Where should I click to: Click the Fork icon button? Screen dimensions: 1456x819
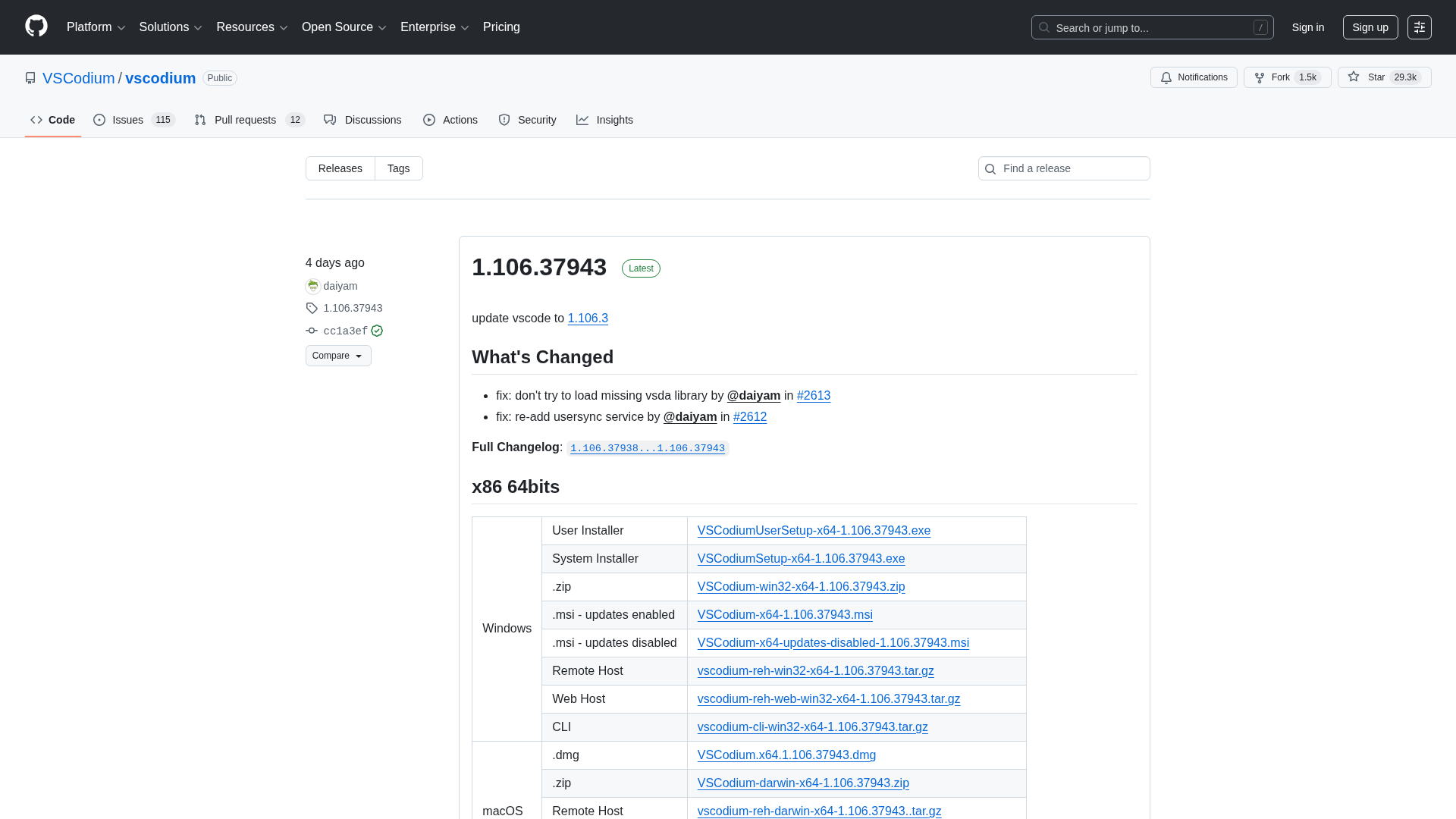click(1260, 78)
